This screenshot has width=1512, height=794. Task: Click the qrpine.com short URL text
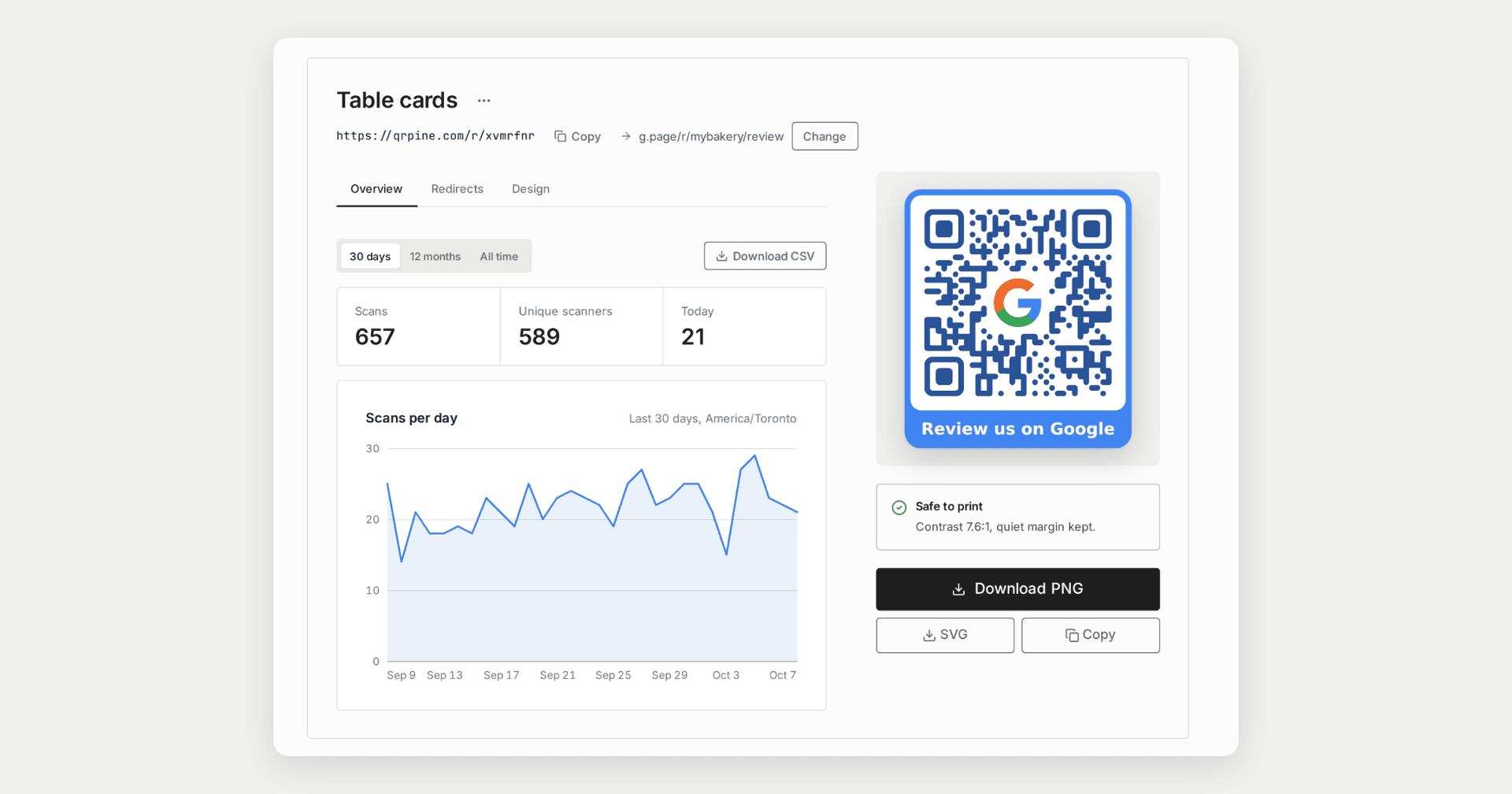pos(435,135)
